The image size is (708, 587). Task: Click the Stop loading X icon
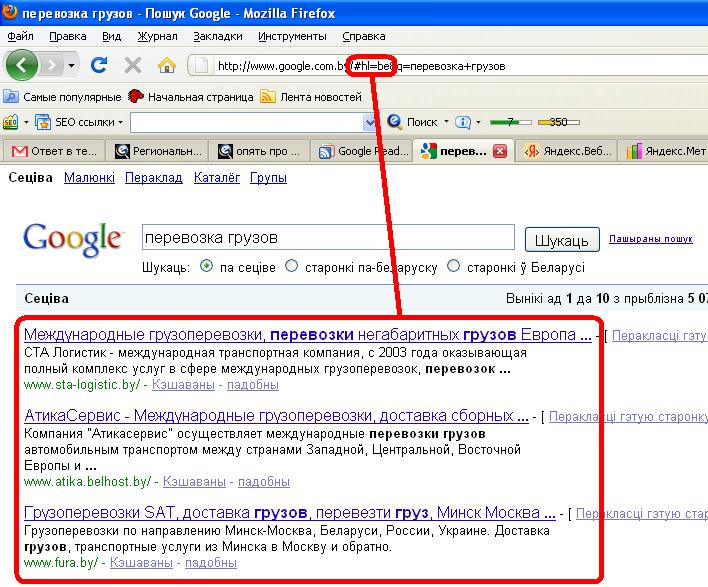(x=133, y=65)
